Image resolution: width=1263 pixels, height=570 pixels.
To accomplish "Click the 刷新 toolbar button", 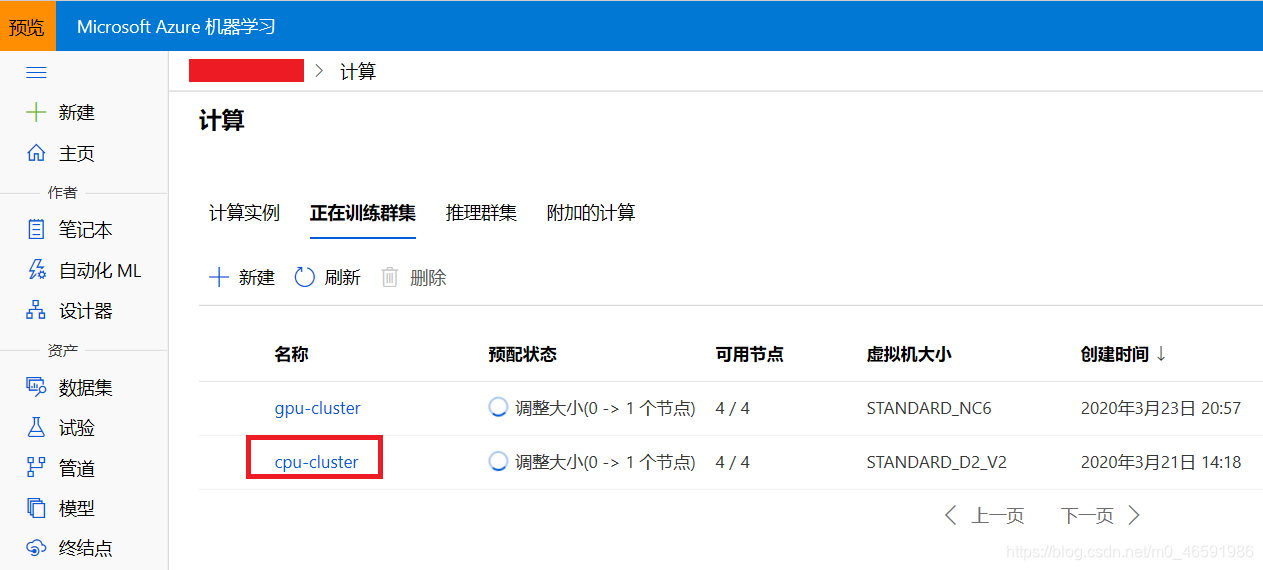I will 327,277.
